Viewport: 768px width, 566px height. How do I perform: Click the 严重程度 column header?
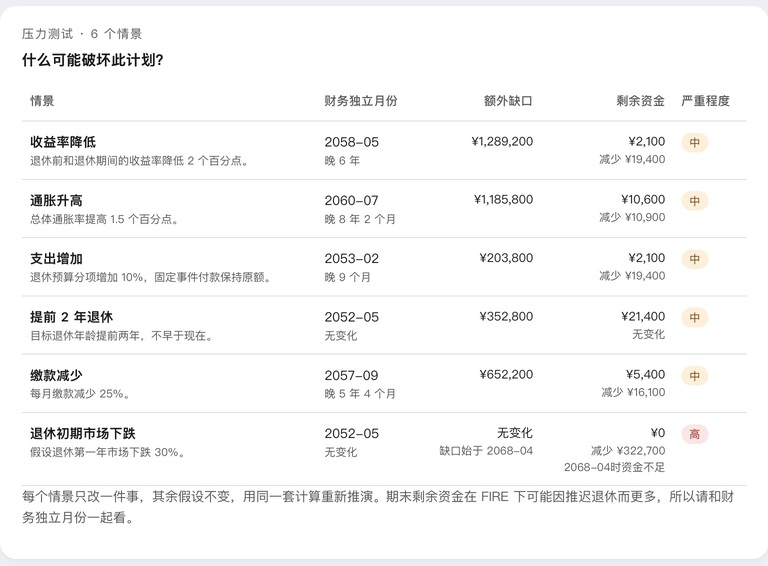(705, 101)
